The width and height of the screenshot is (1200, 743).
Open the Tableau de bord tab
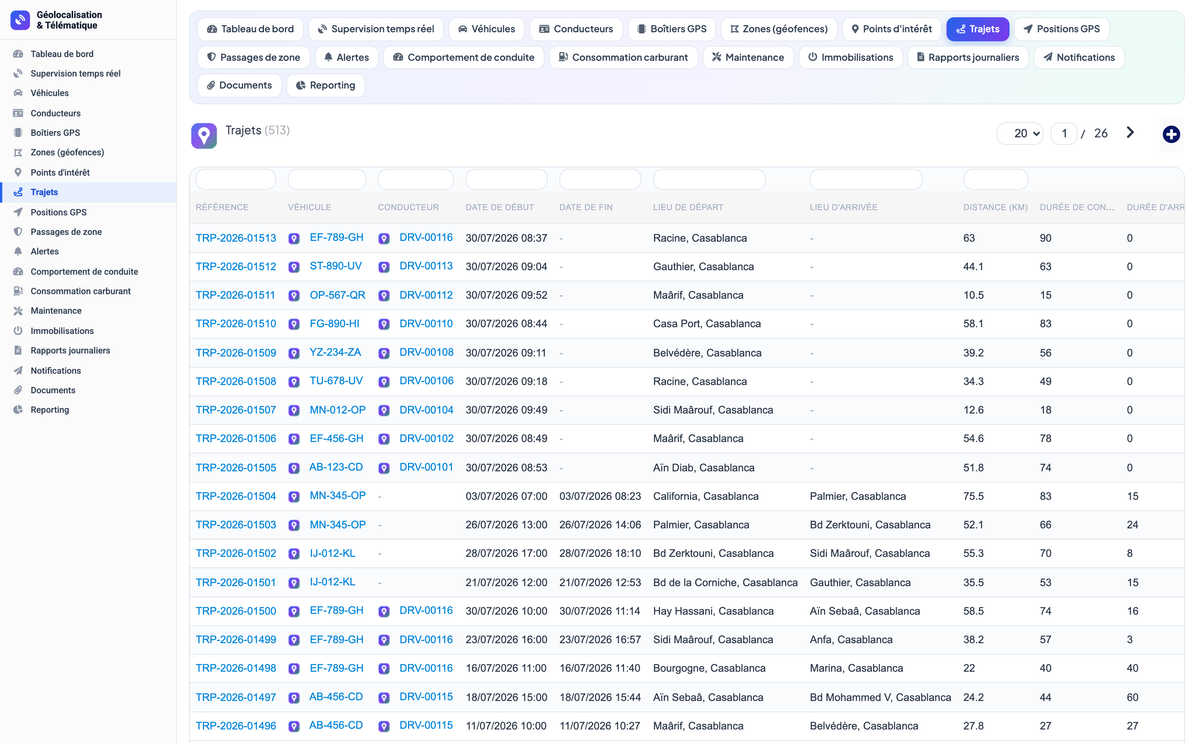[250, 29]
